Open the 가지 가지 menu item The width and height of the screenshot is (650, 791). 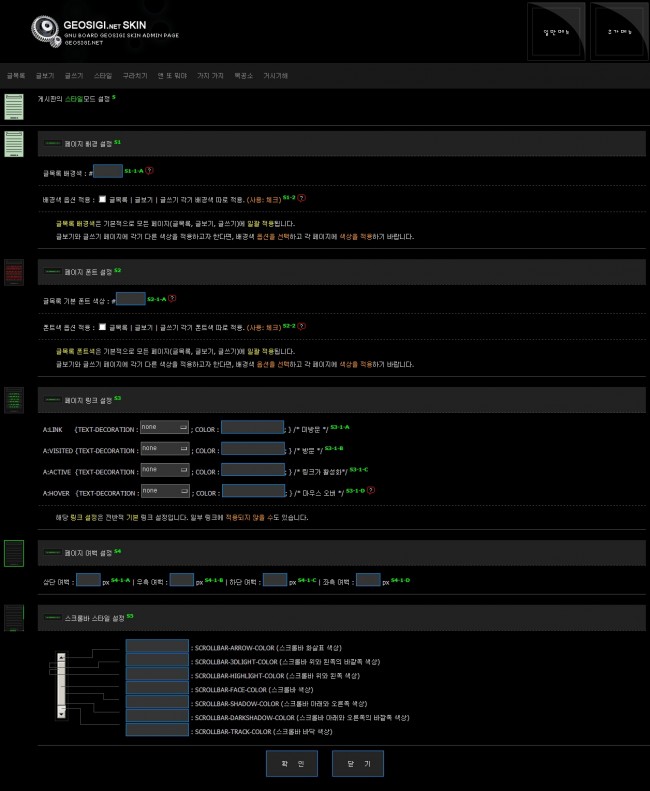tap(210, 76)
